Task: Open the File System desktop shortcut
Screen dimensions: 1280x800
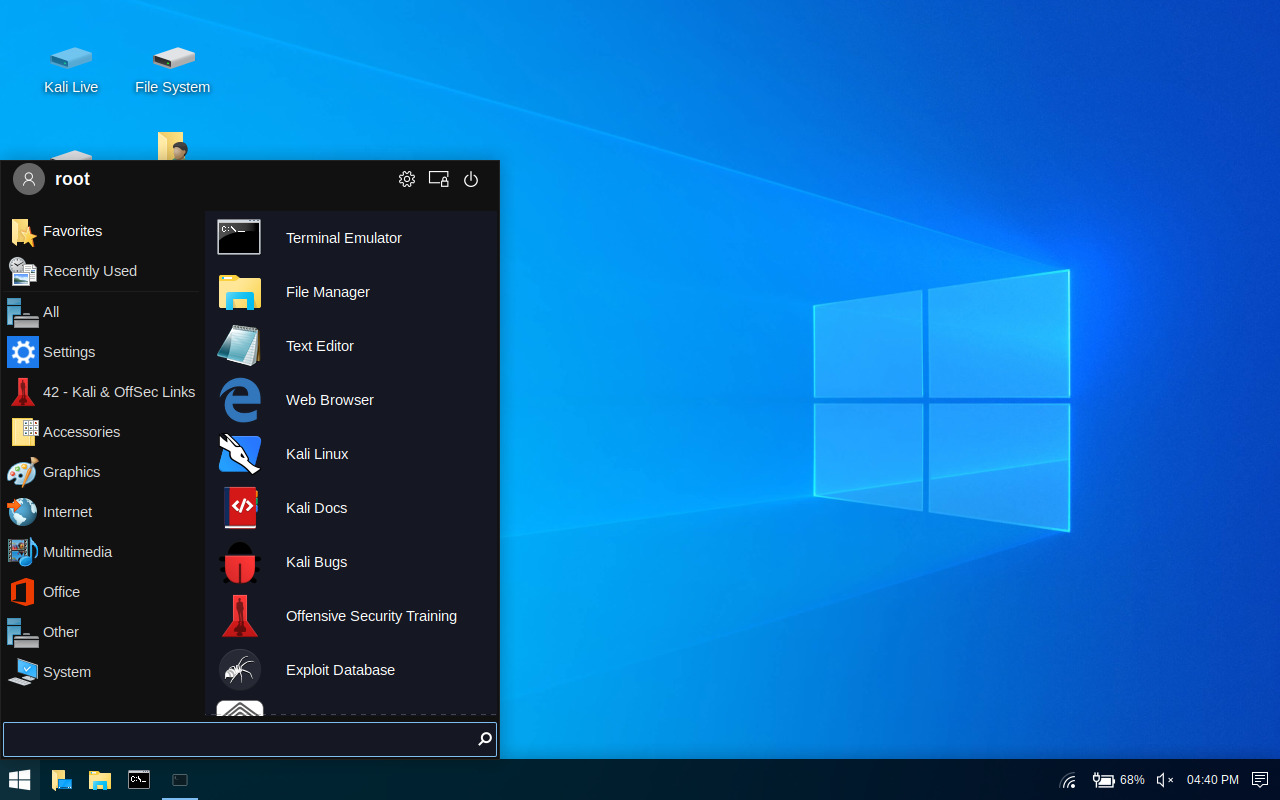Action: [x=172, y=65]
